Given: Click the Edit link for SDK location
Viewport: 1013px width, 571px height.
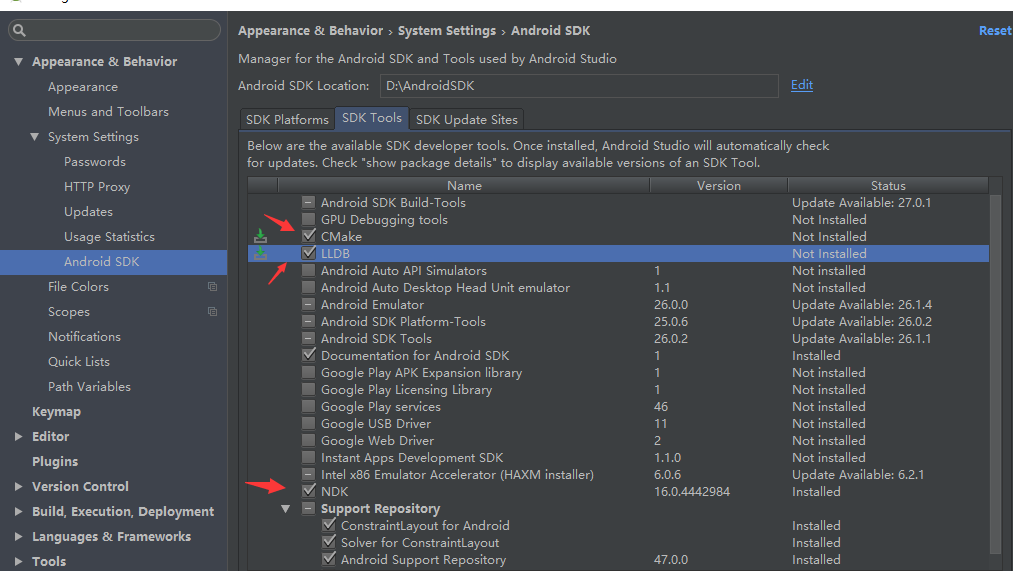Looking at the screenshot, I should click(802, 85).
